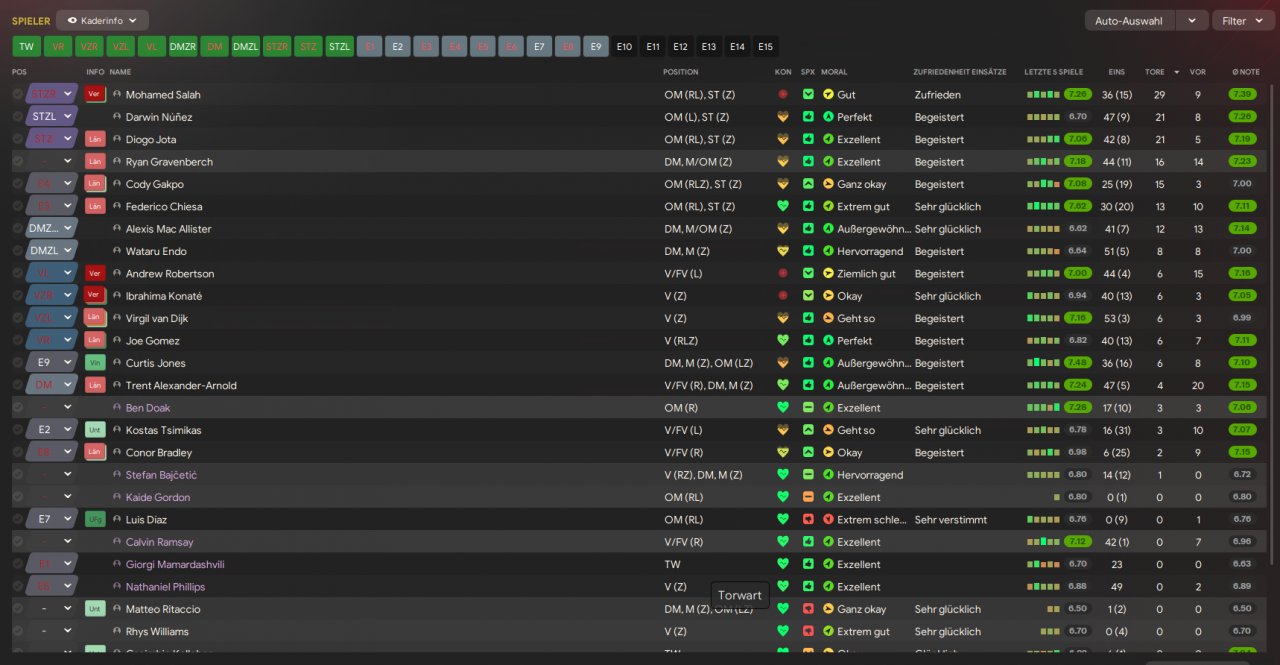Select the TW position slot
Viewport: 1280px width, 665px height.
27,46
